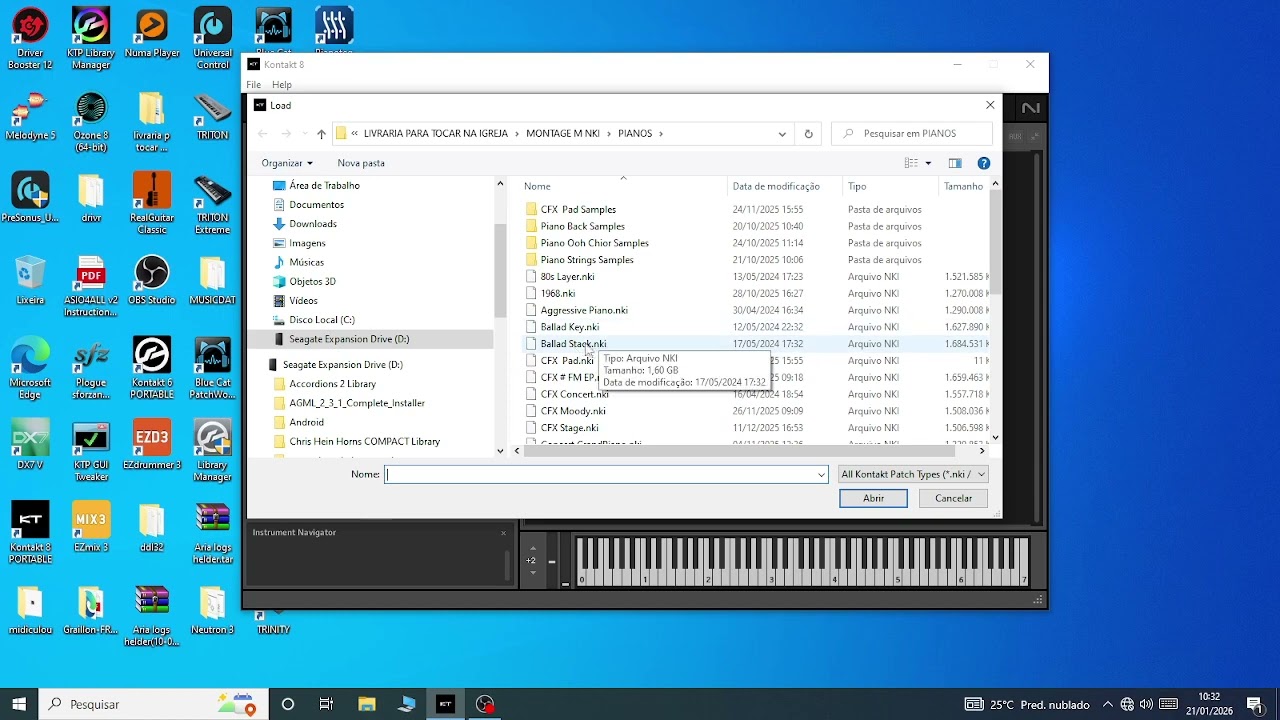Open the Nome filename dropdown
The height and width of the screenshot is (720, 1280).
[x=822, y=475]
